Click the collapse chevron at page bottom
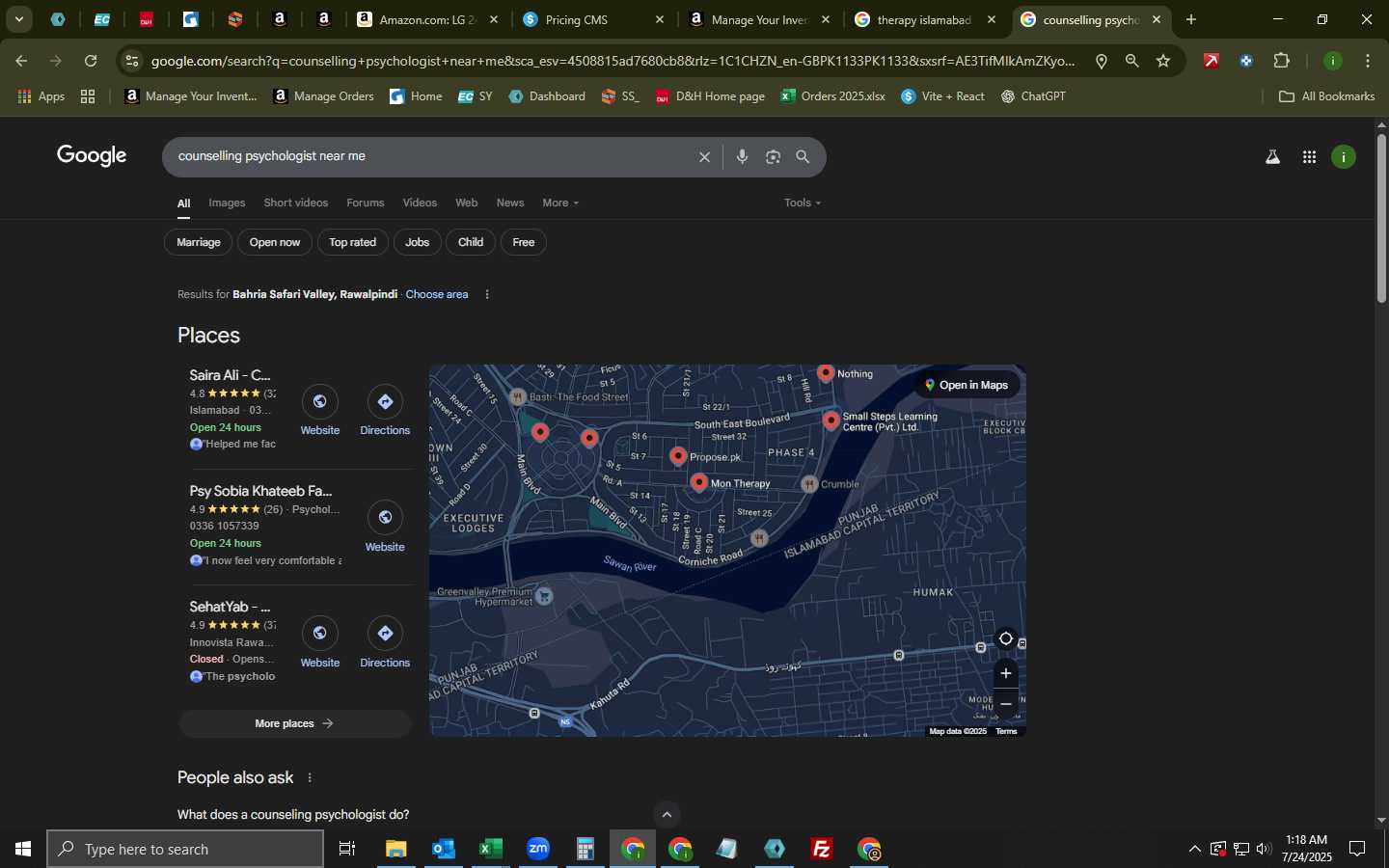Viewport: 1389px width, 868px height. click(666, 815)
